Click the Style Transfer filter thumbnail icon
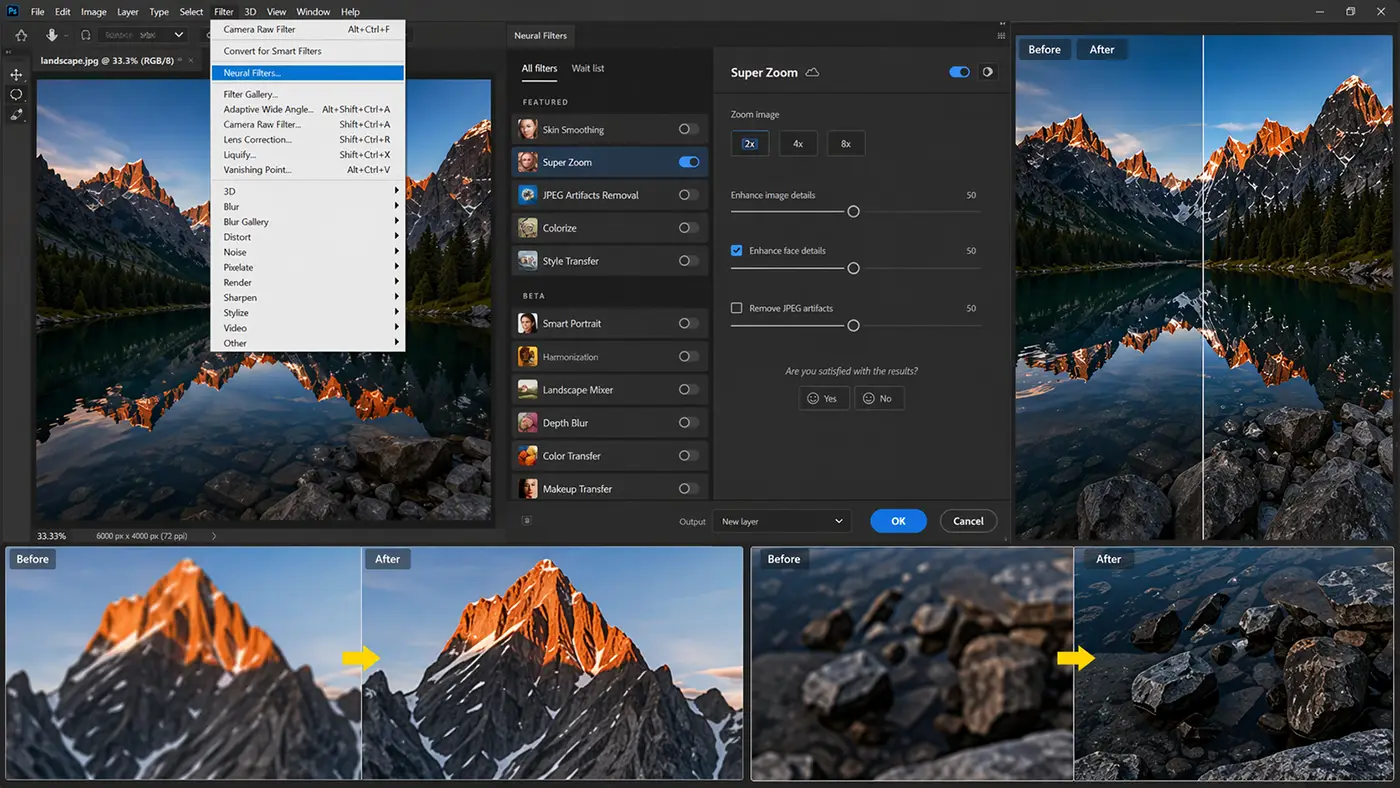Image resolution: width=1400 pixels, height=788 pixels. click(x=527, y=261)
